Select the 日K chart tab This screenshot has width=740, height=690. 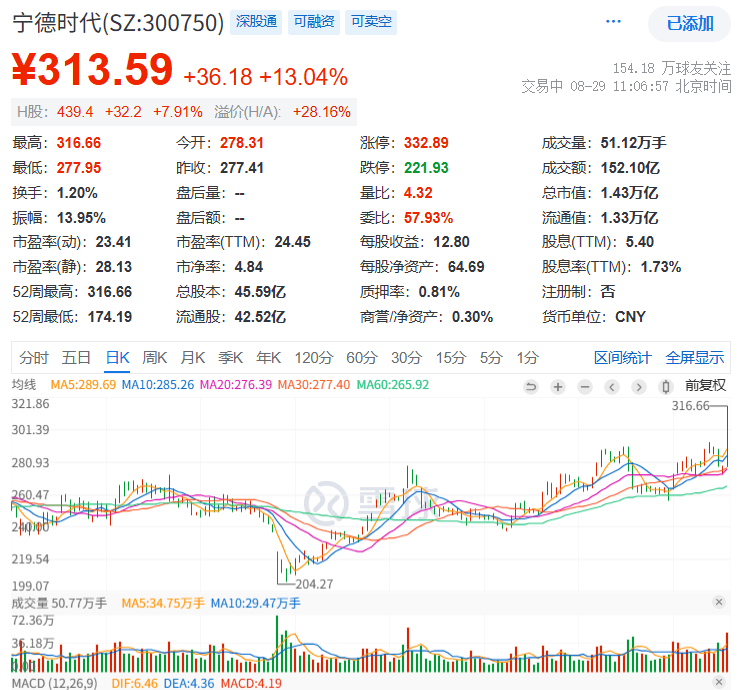tap(118, 358)
